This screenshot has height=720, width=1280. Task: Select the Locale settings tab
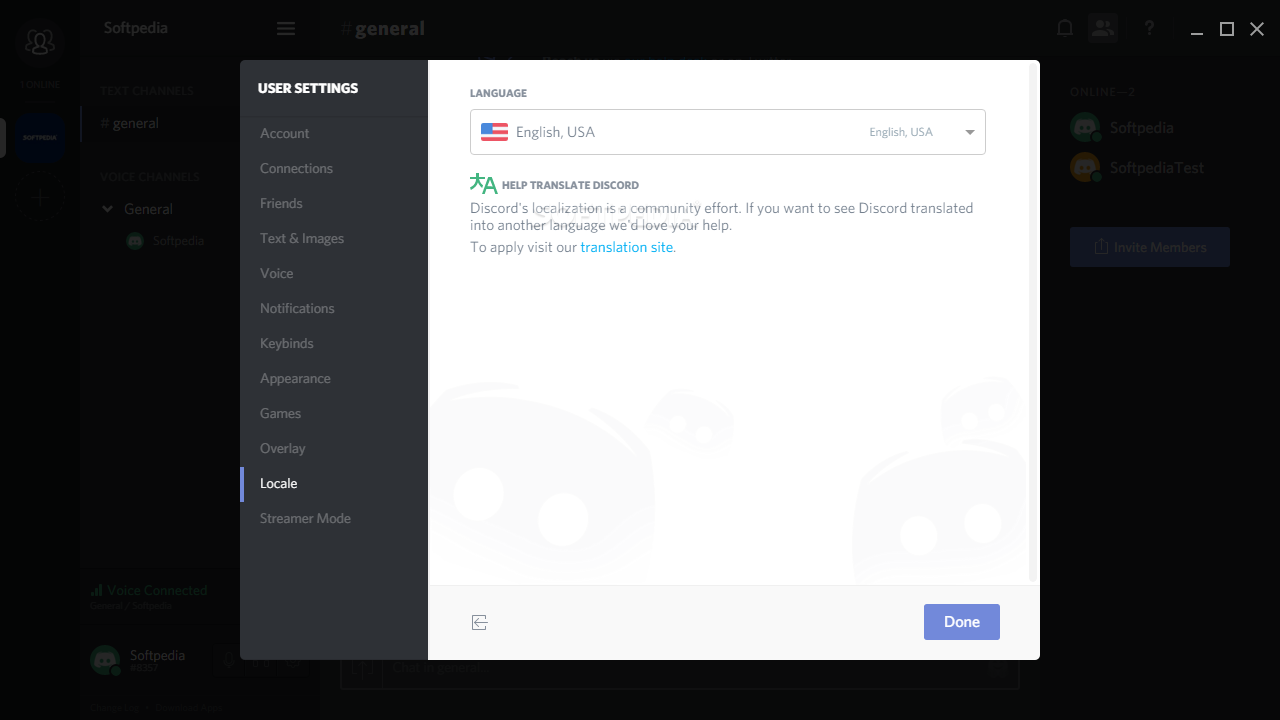334,483
